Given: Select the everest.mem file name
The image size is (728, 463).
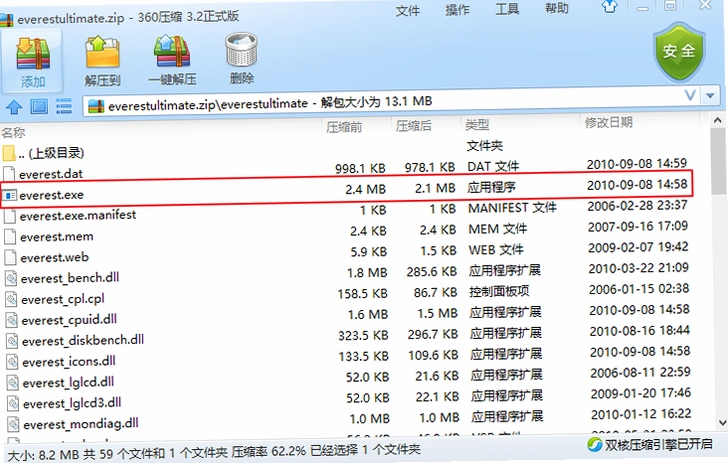Looking at the screenshot, I should (x=57, y=237).
